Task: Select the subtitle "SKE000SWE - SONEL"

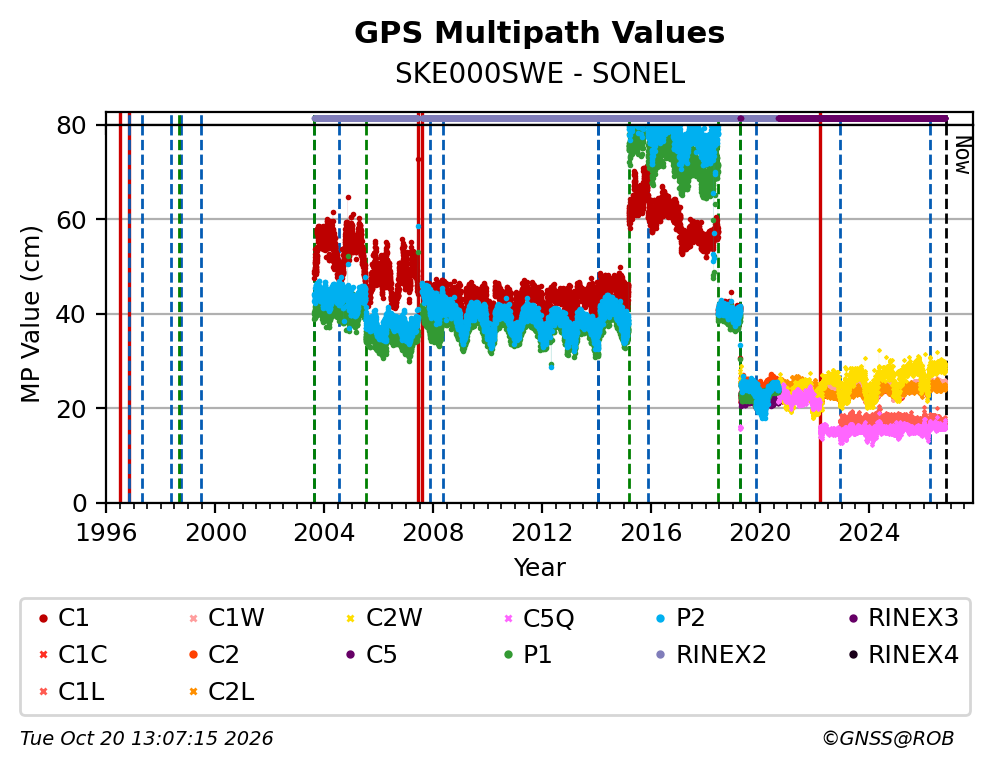Action: [x=540, y=74]
